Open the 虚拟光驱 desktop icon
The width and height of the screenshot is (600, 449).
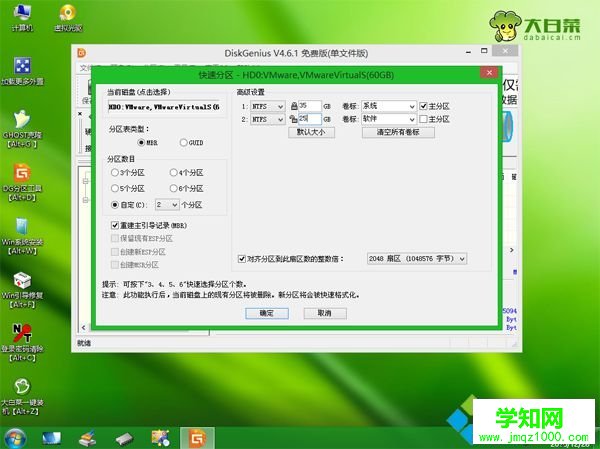click(68, 18)
